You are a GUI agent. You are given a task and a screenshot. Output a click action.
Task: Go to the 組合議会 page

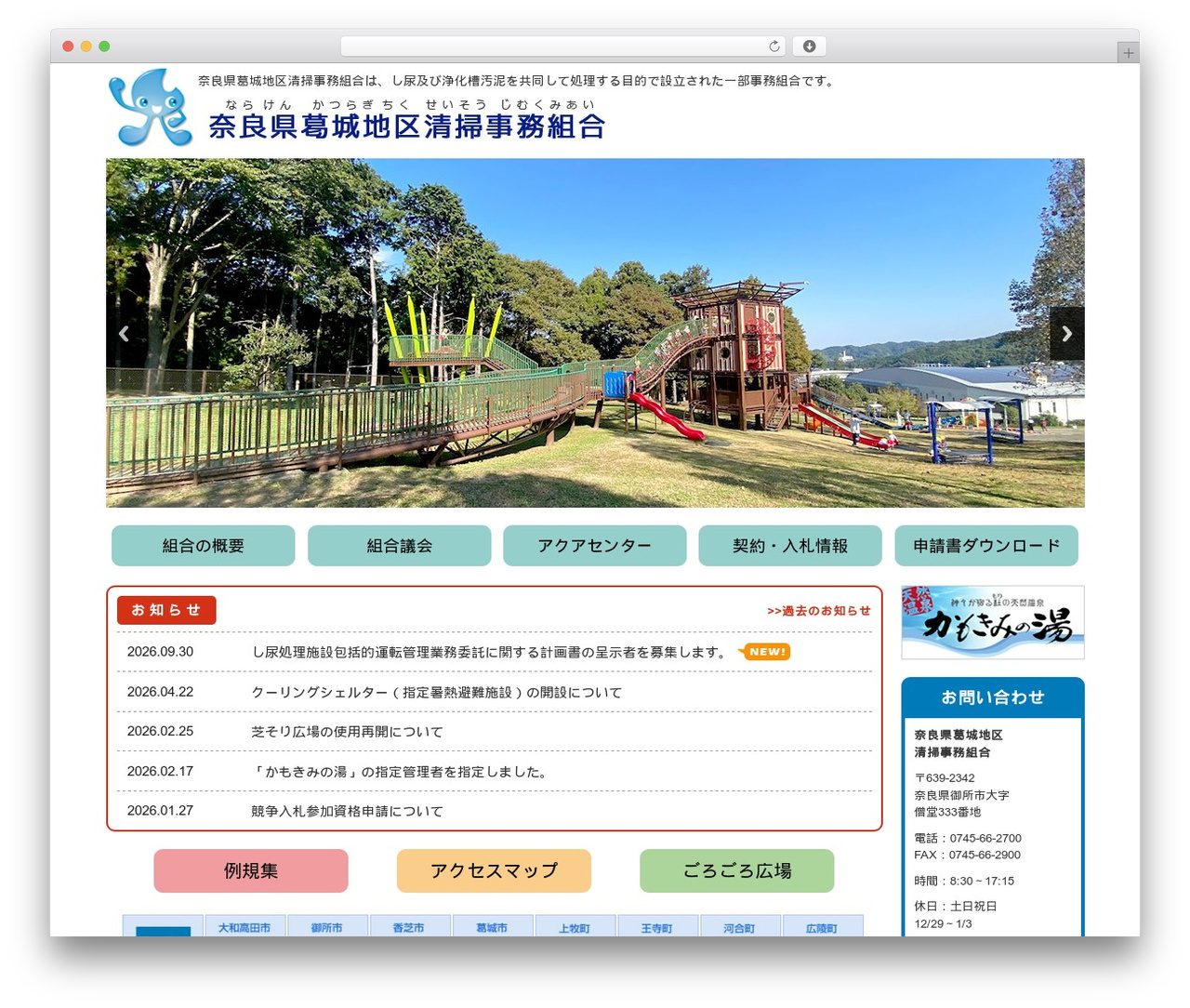pyautogui.click(x=400, y=546)
